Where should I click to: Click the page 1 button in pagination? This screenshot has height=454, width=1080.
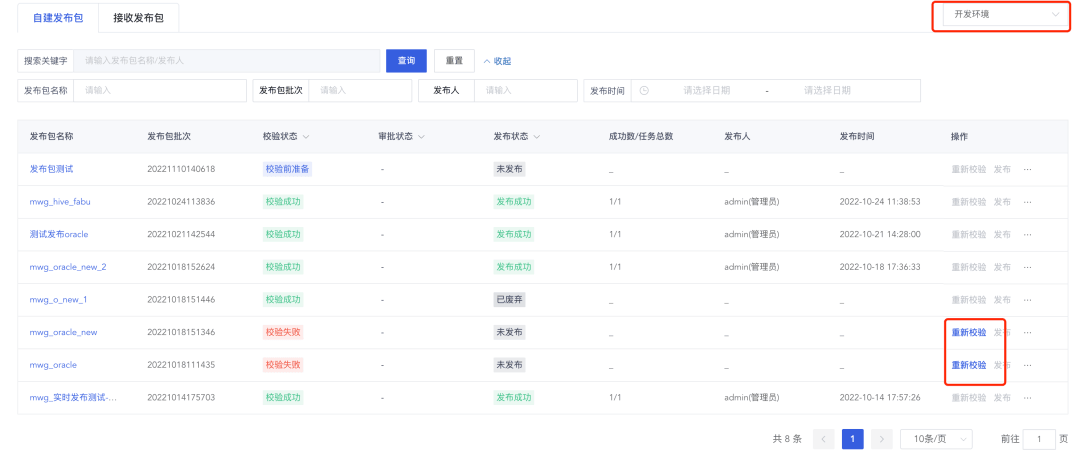tap(852, 438)
